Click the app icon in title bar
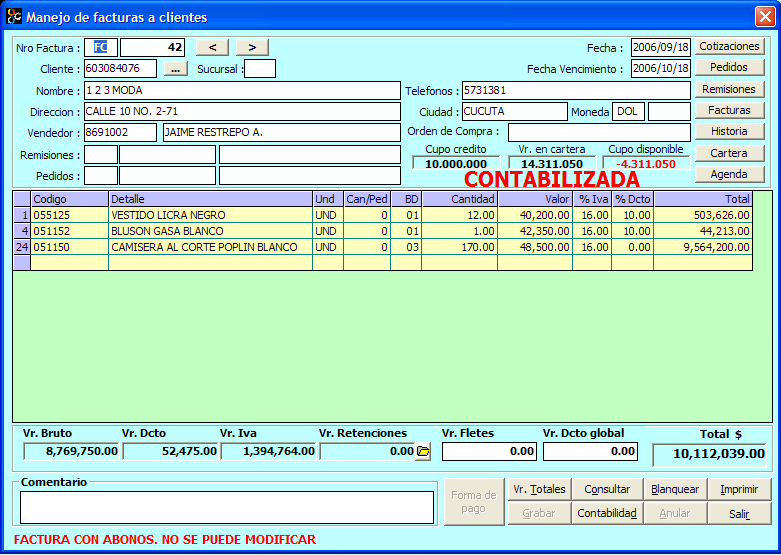 [14, 16]
